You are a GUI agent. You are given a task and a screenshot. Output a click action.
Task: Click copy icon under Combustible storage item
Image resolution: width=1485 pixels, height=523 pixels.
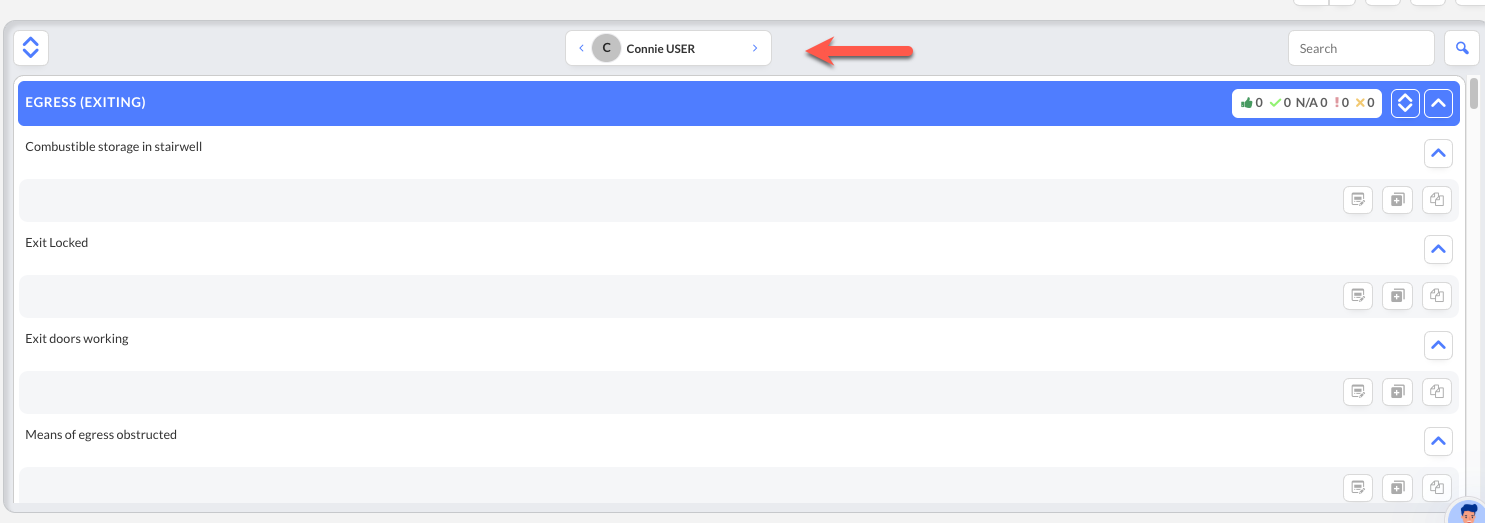1437,200
